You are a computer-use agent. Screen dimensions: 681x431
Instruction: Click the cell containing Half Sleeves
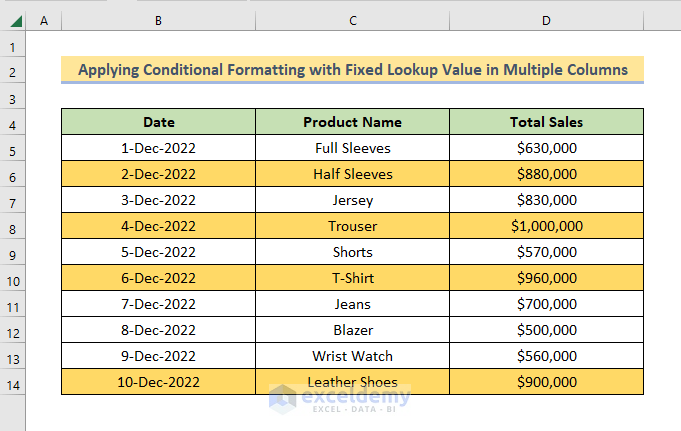[352, 174]
